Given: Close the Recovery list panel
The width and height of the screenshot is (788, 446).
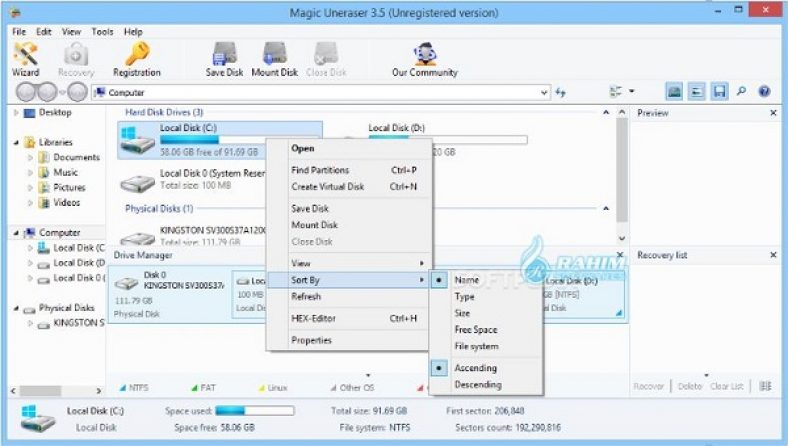Looking at the screenshot, I should click(773, 255).
